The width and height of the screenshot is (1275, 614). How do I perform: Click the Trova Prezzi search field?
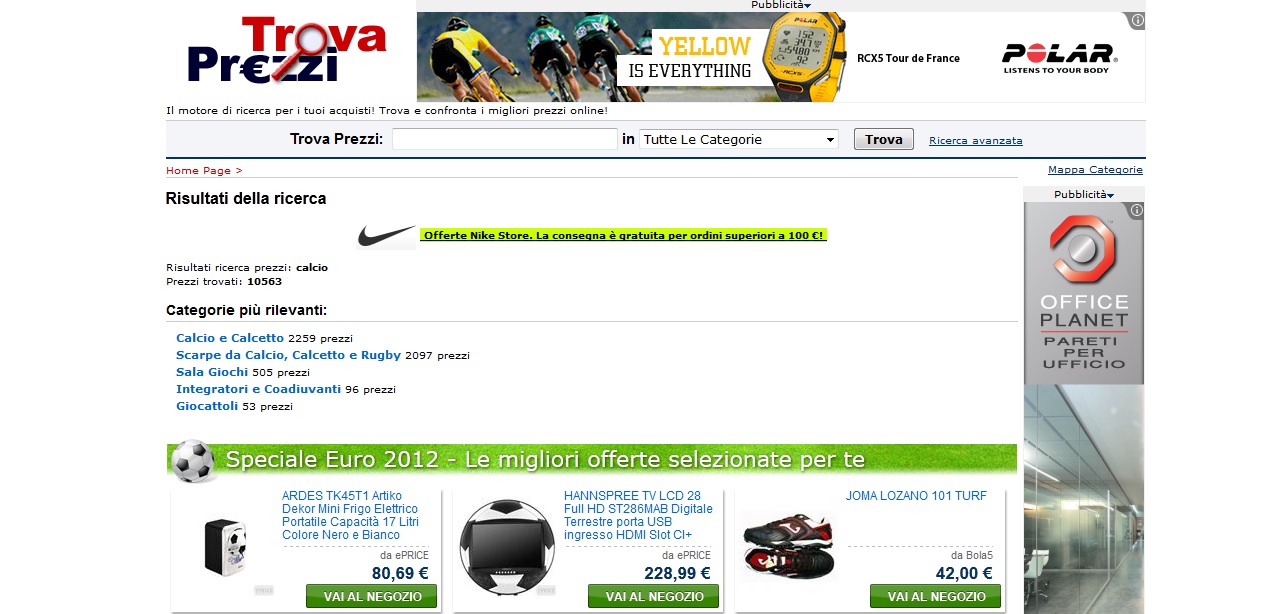pyautogui.click(x=505, y=140)
